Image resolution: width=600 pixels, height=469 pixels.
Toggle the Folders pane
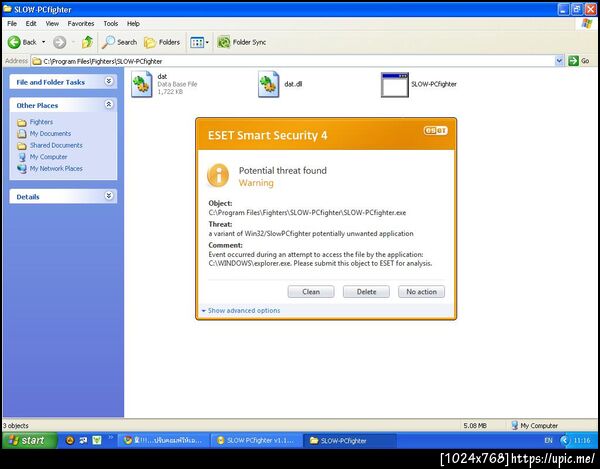pyautogui.click(x=162, y=42)
